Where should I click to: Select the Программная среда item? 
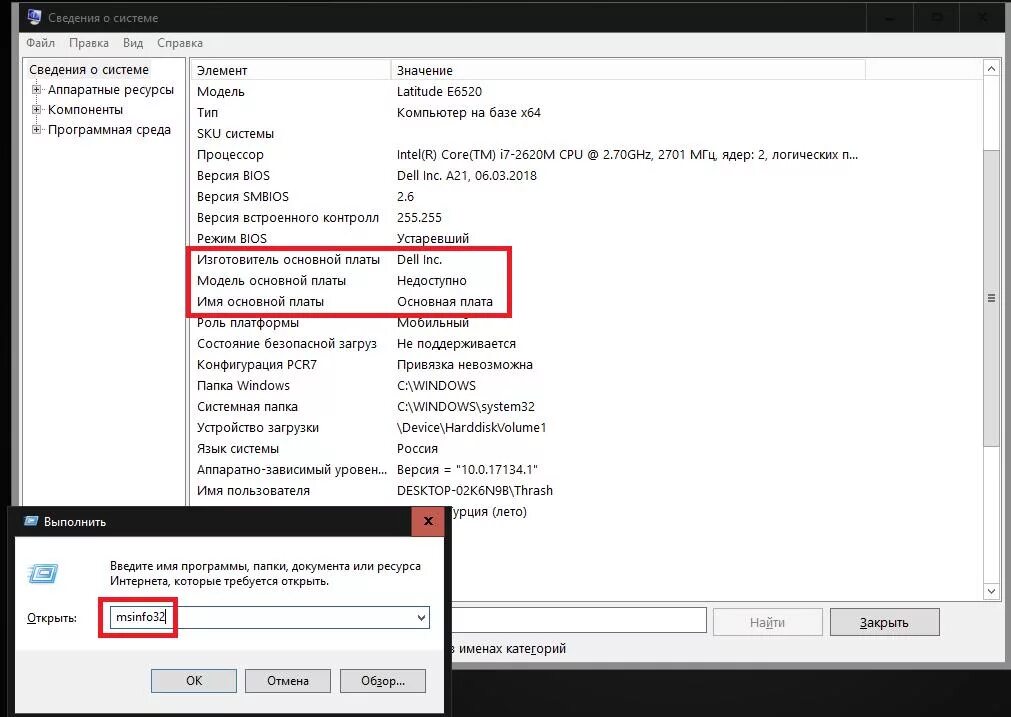[x=109, y=130]
